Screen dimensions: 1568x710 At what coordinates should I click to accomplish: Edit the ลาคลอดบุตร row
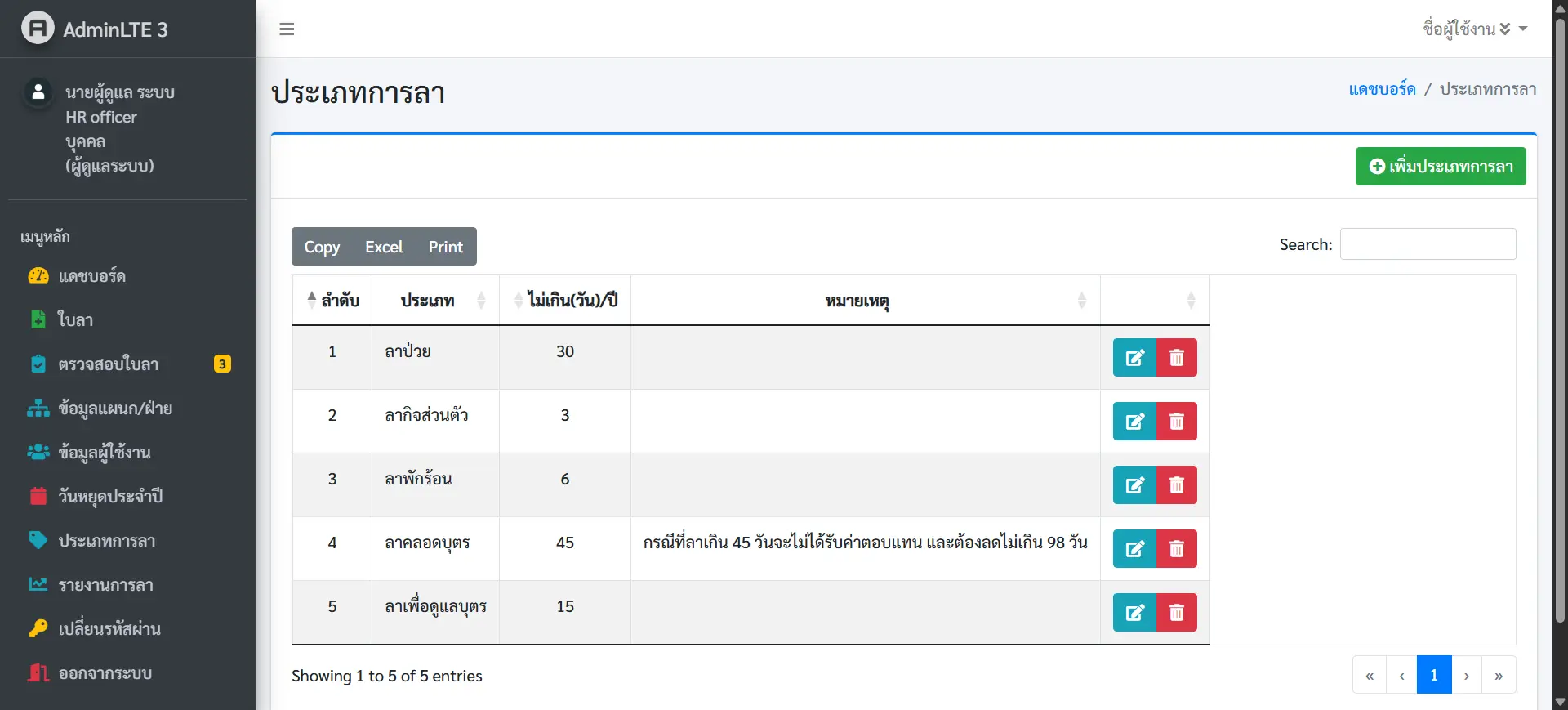(1134, 548)
